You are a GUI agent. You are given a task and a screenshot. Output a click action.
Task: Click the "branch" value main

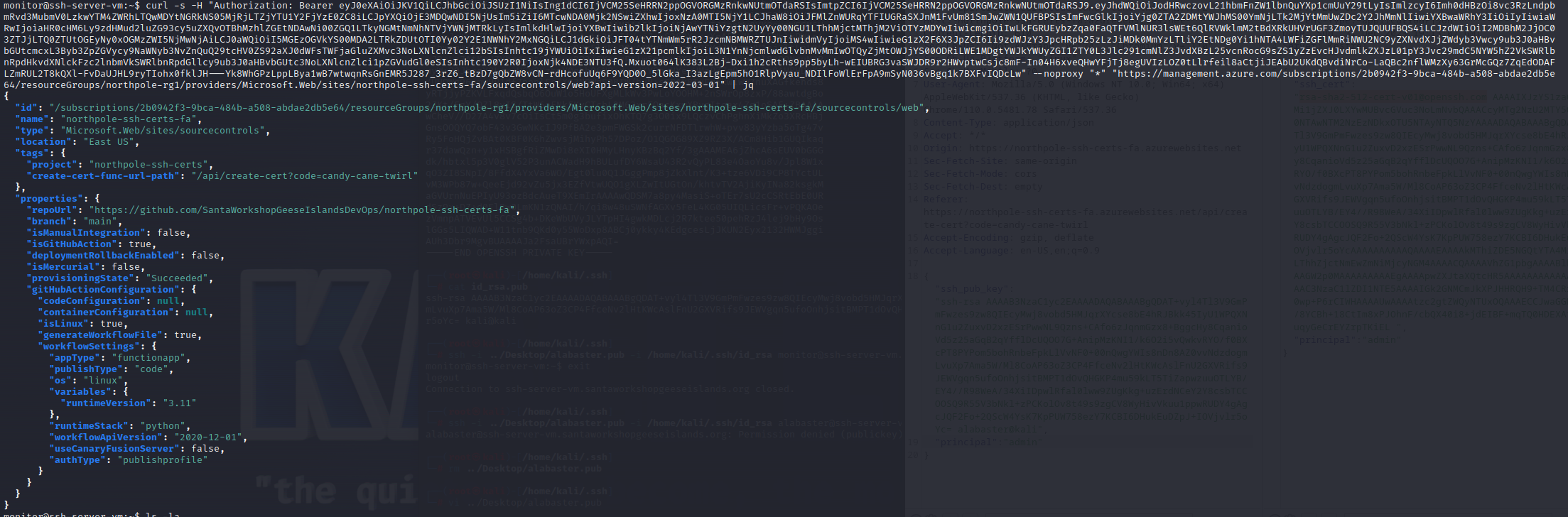(x=99, y=222)
